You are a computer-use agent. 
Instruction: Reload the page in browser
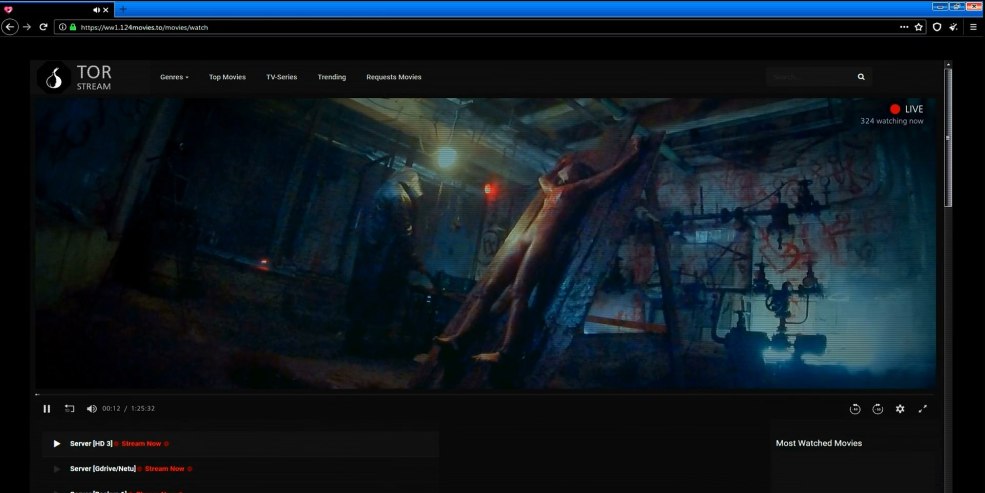[43, 27]
